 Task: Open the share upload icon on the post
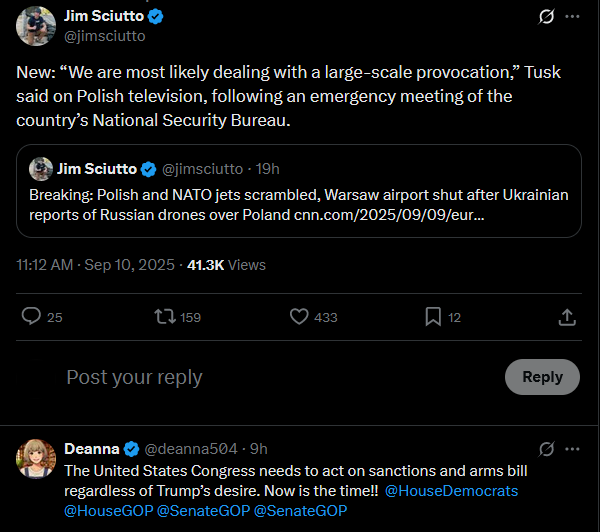(567, 317)
